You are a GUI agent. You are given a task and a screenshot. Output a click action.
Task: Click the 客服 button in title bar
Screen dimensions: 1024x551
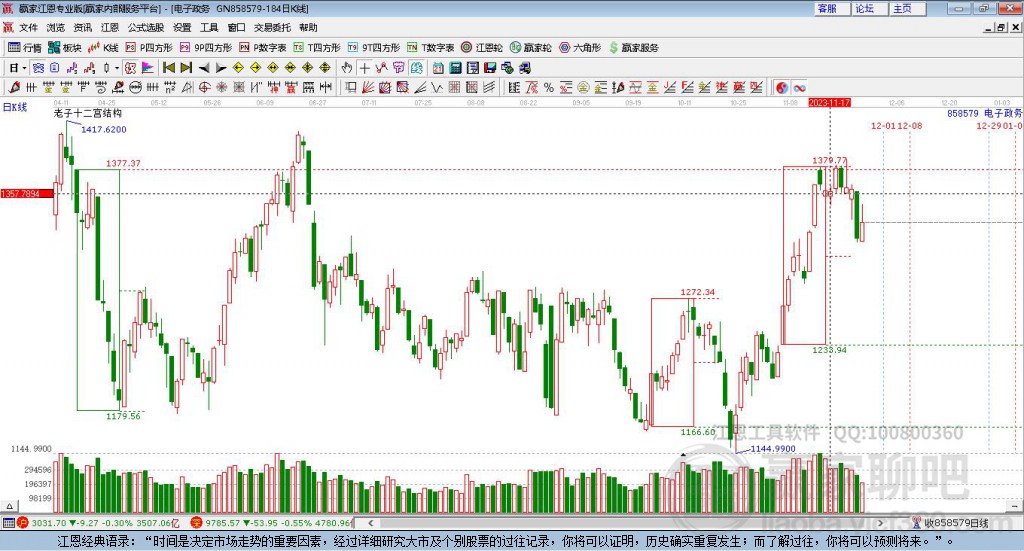[833, 8]
